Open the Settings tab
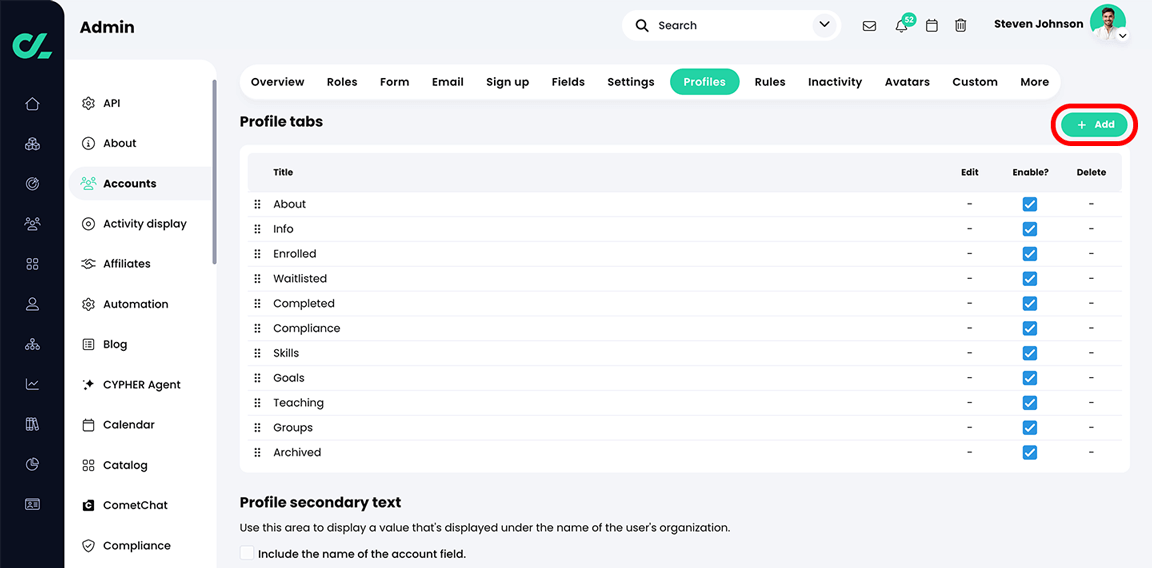Image resolution: width=1152 pixels, height=568 pixels. click(x=630, y=82)
